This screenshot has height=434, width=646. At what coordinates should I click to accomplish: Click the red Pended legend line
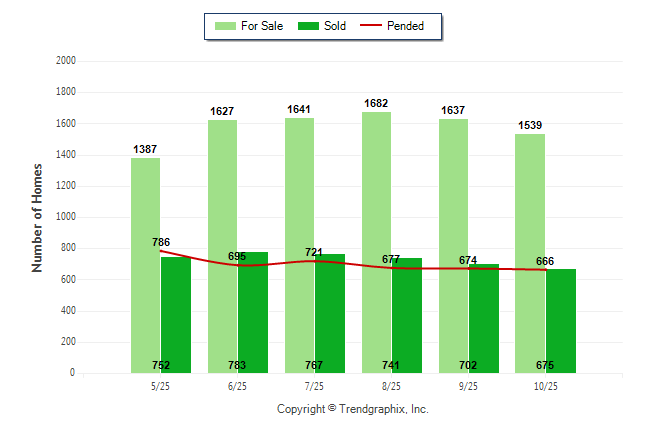pos(374,26)
